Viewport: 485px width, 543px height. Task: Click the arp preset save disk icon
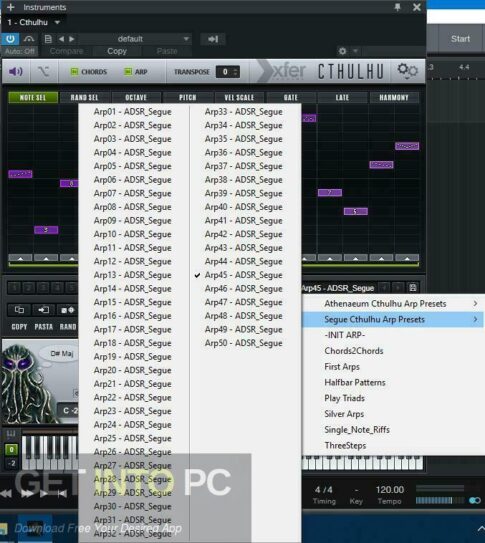click(413, 288)
